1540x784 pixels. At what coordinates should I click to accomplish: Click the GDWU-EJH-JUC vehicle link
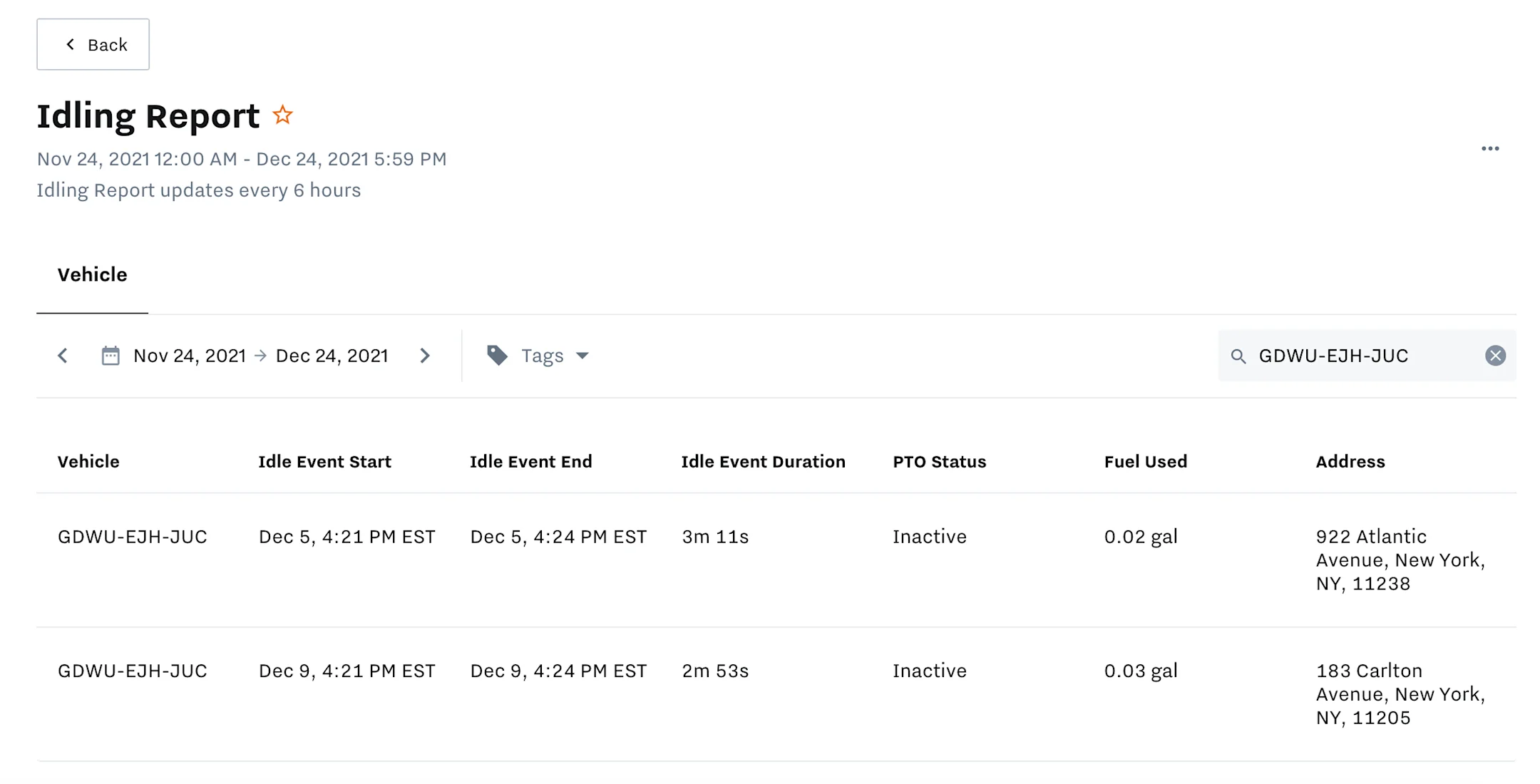(133, 536)
